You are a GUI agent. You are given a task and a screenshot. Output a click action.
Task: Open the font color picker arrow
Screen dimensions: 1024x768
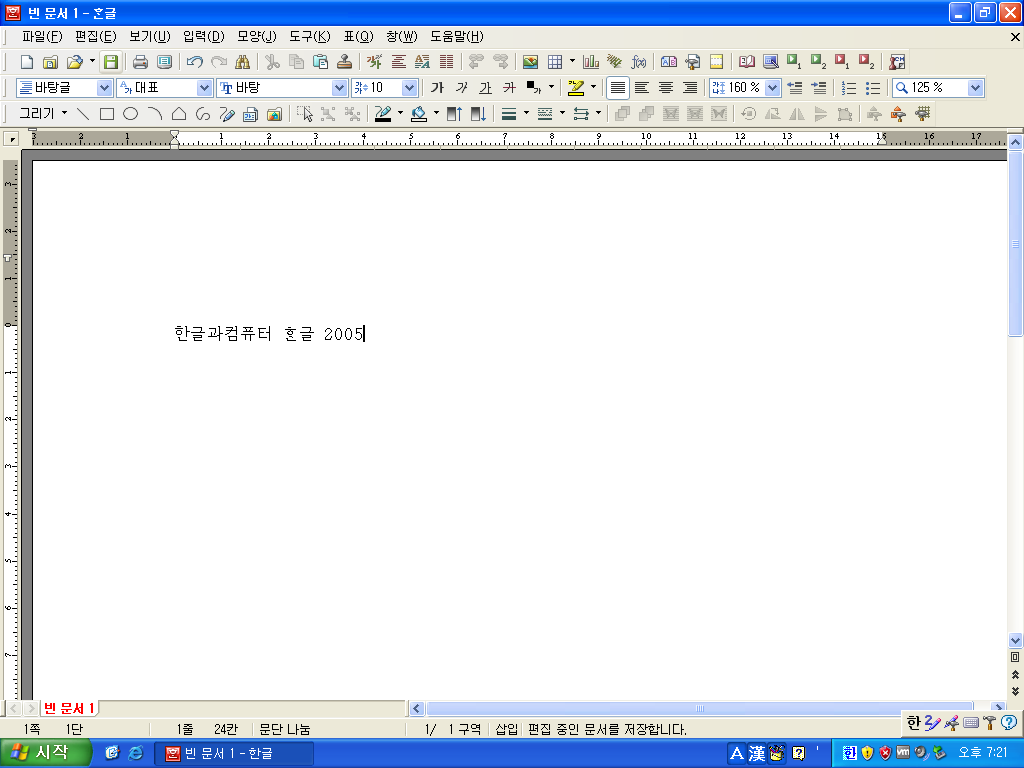tap(551, 88)
